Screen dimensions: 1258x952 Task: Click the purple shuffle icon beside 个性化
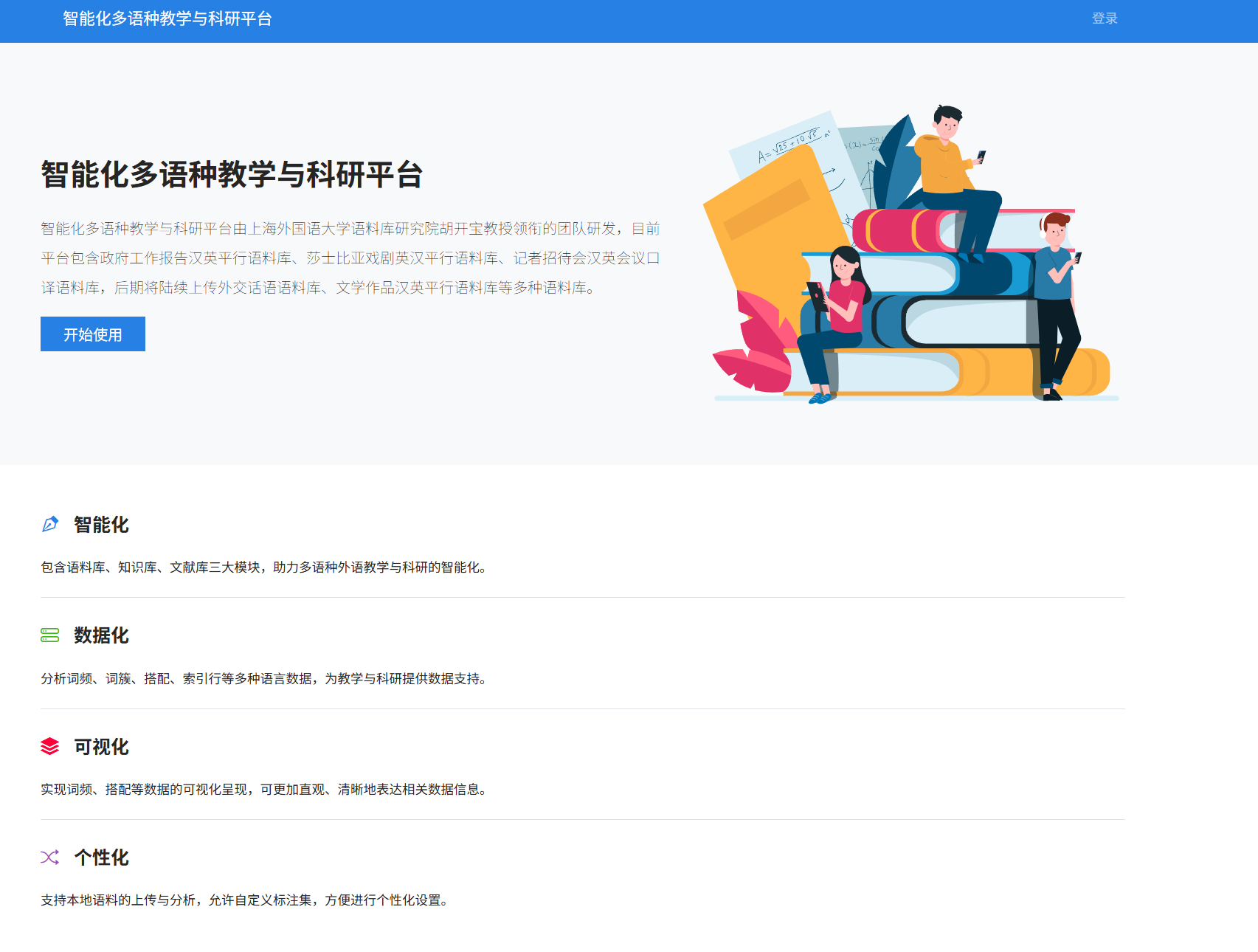(x=49, y=858)
